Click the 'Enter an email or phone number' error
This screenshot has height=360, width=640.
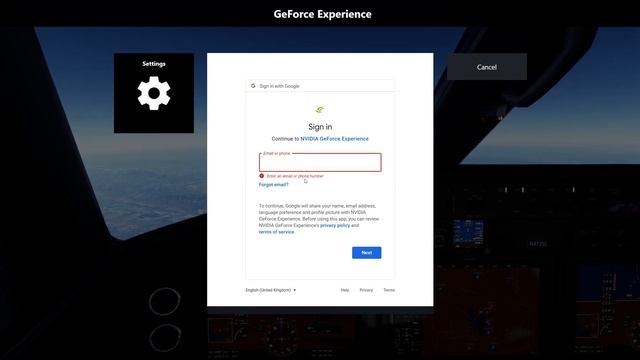[295, 176]
